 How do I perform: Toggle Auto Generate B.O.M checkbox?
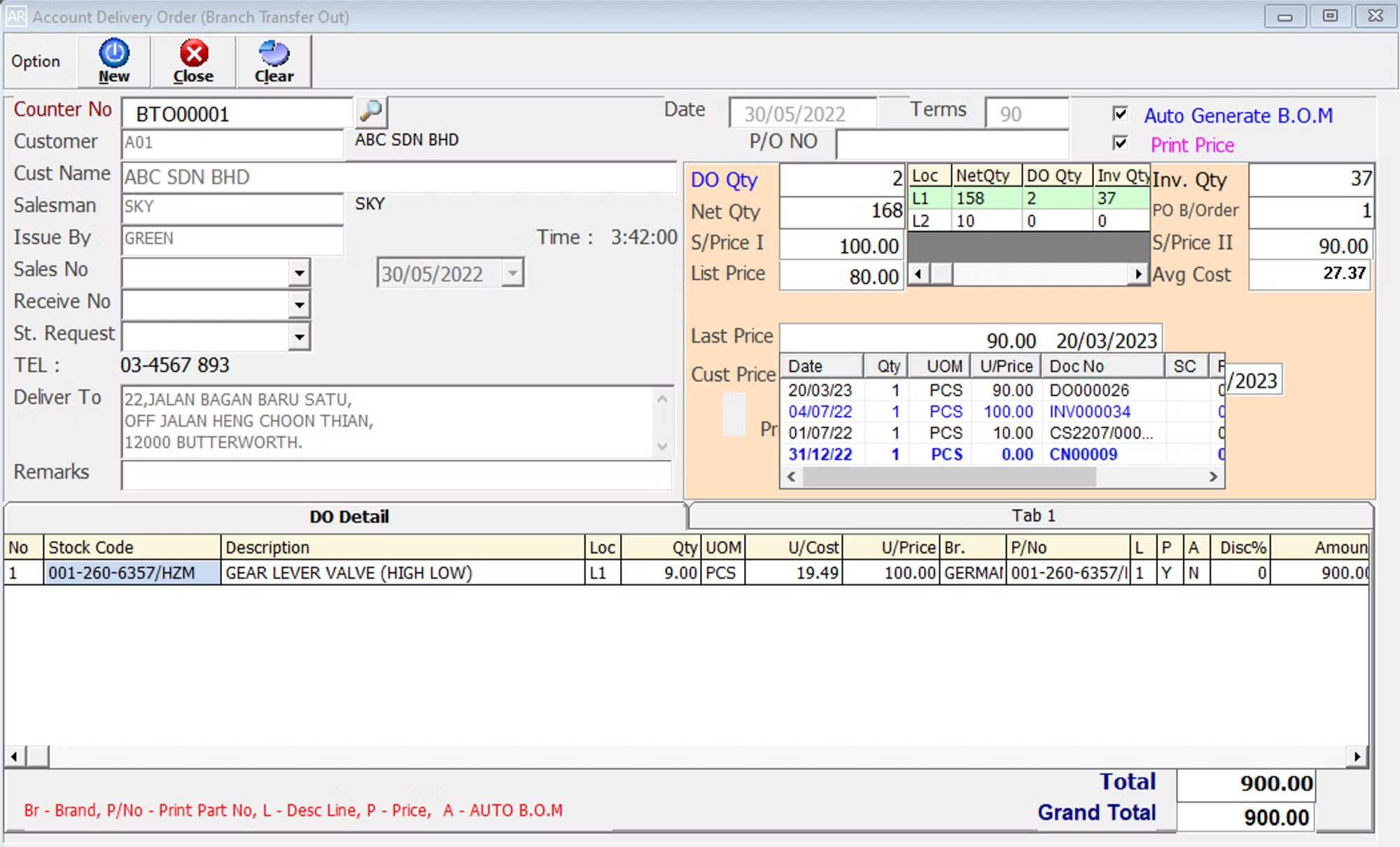tap(1120, 113)
